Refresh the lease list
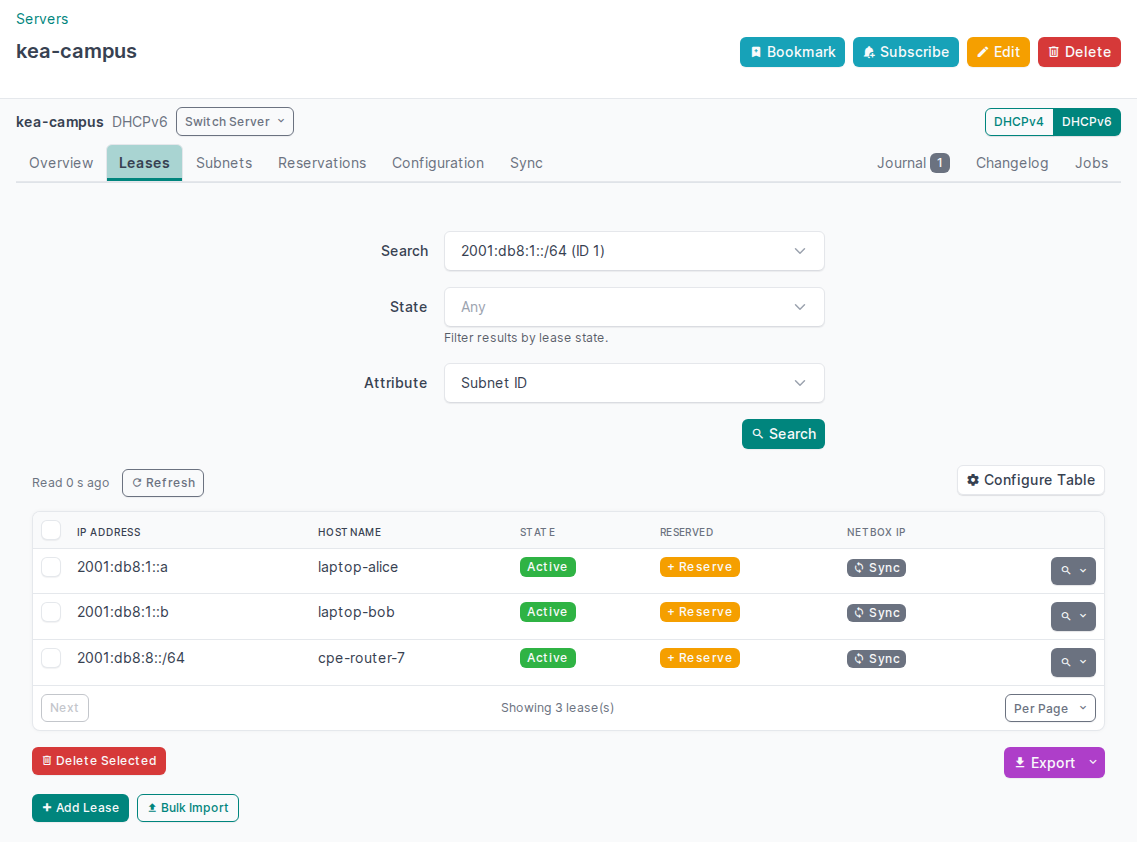 [163, 483]
